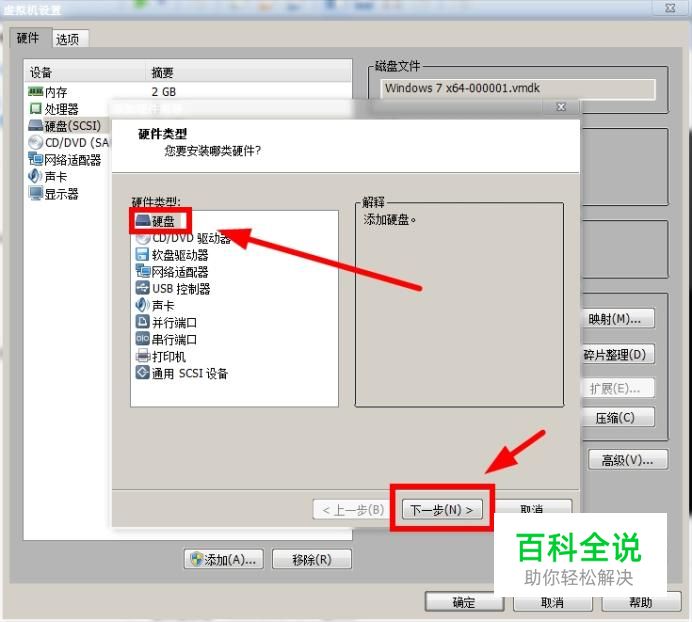The width and height of the screenshot is (692, 622).
Task: Close the add hardware wizard dialog
Action: point(560,107)
